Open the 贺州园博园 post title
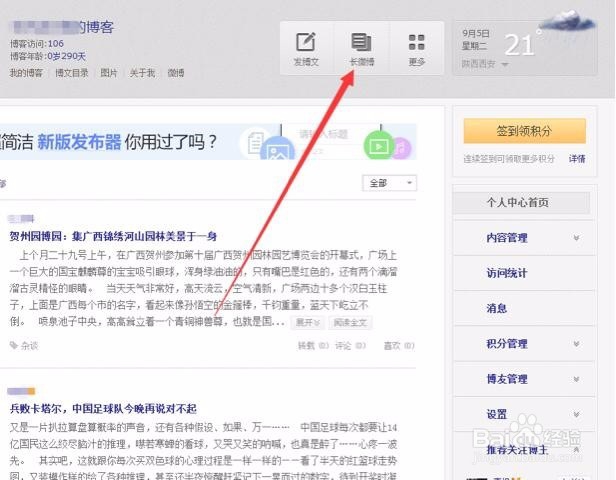This screenshot has width=616, height=480. 113,236
